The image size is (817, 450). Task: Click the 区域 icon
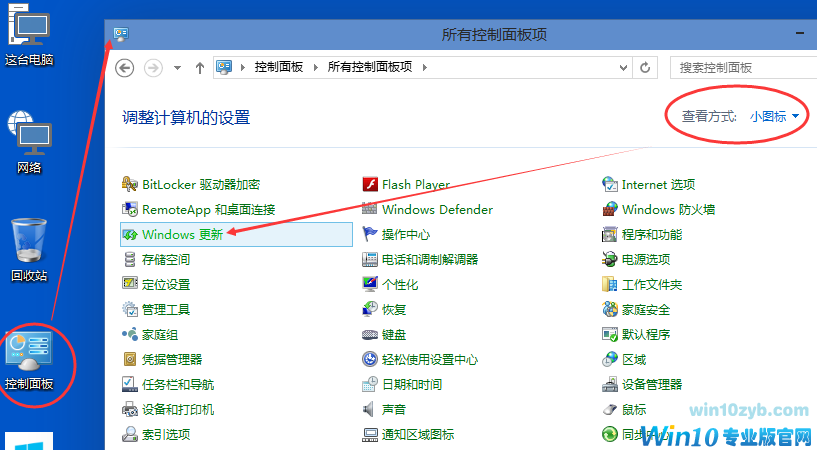click(610, 359)
